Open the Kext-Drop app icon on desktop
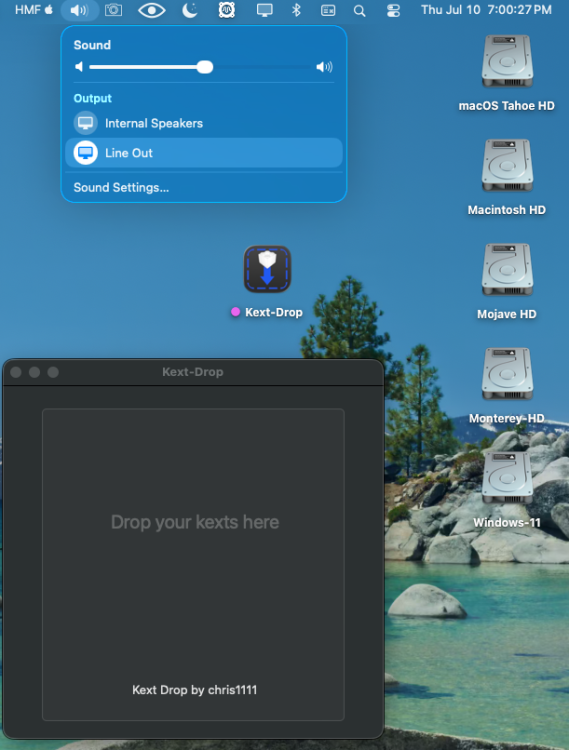The image size is (569, 750). 267,269
